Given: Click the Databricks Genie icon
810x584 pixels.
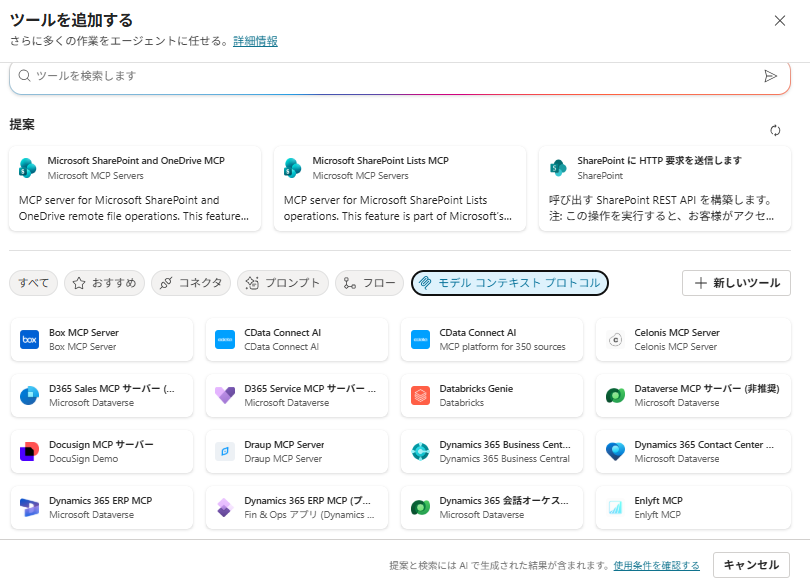Looking at the screenshot, I should point(420,396).
